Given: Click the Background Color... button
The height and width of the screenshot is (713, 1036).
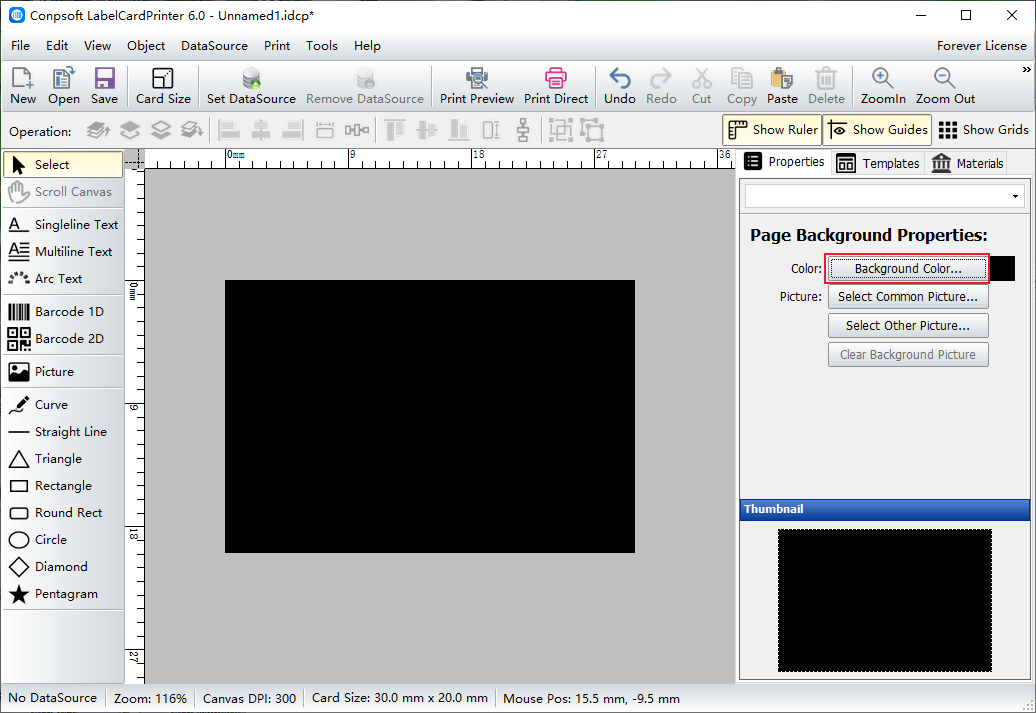Looking at the screenshot, I should (908, 269).
